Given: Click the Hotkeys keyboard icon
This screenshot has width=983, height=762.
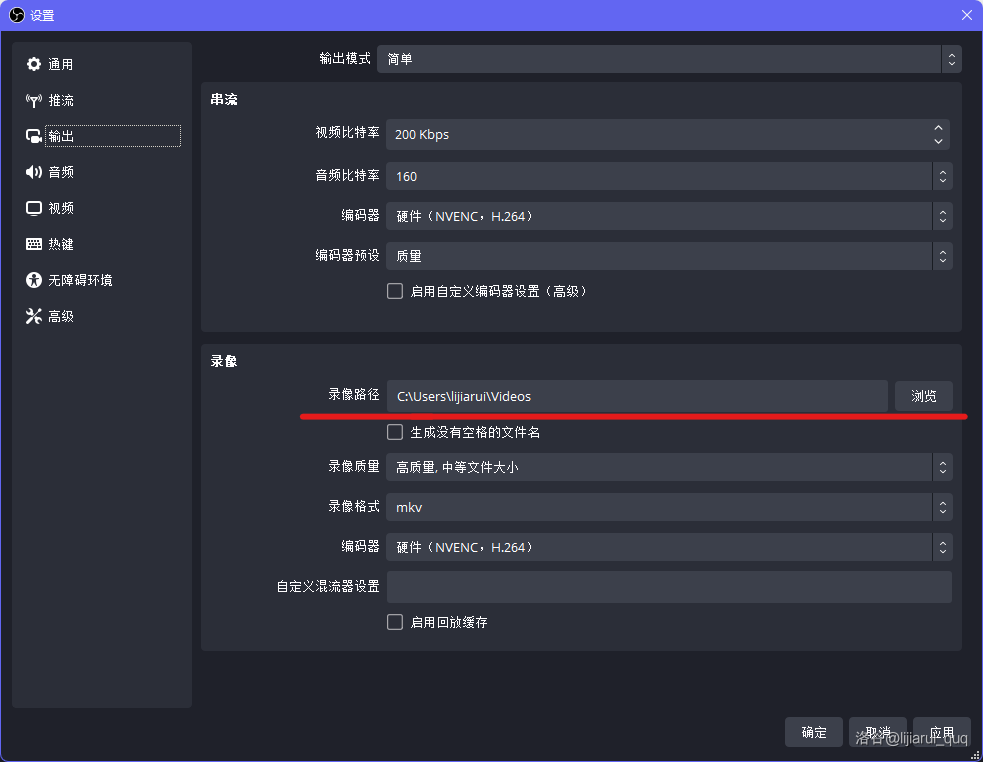Looking at the screenshot, I should 34,244.
